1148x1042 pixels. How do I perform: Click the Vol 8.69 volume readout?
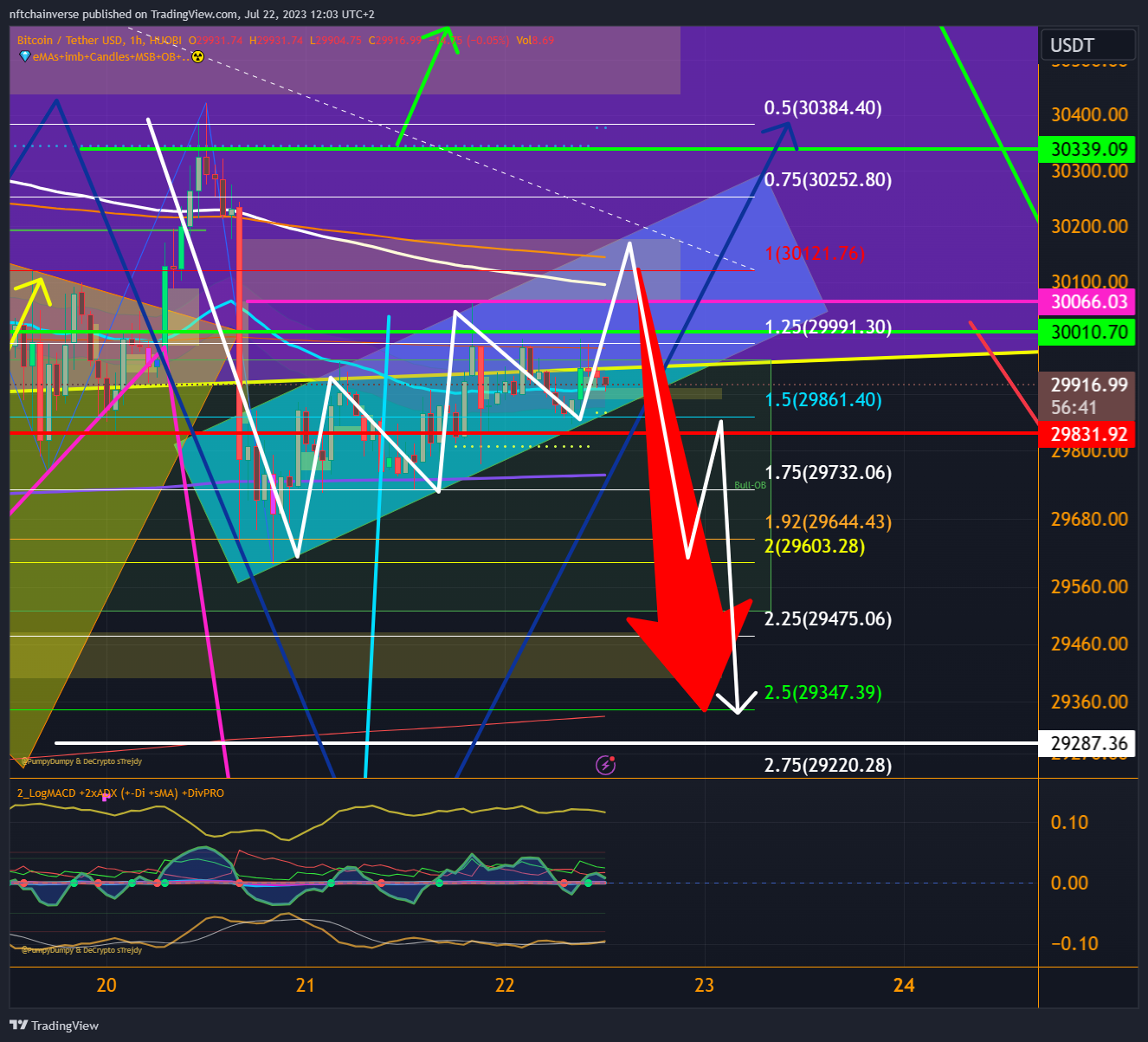click(x=535, y=40)
